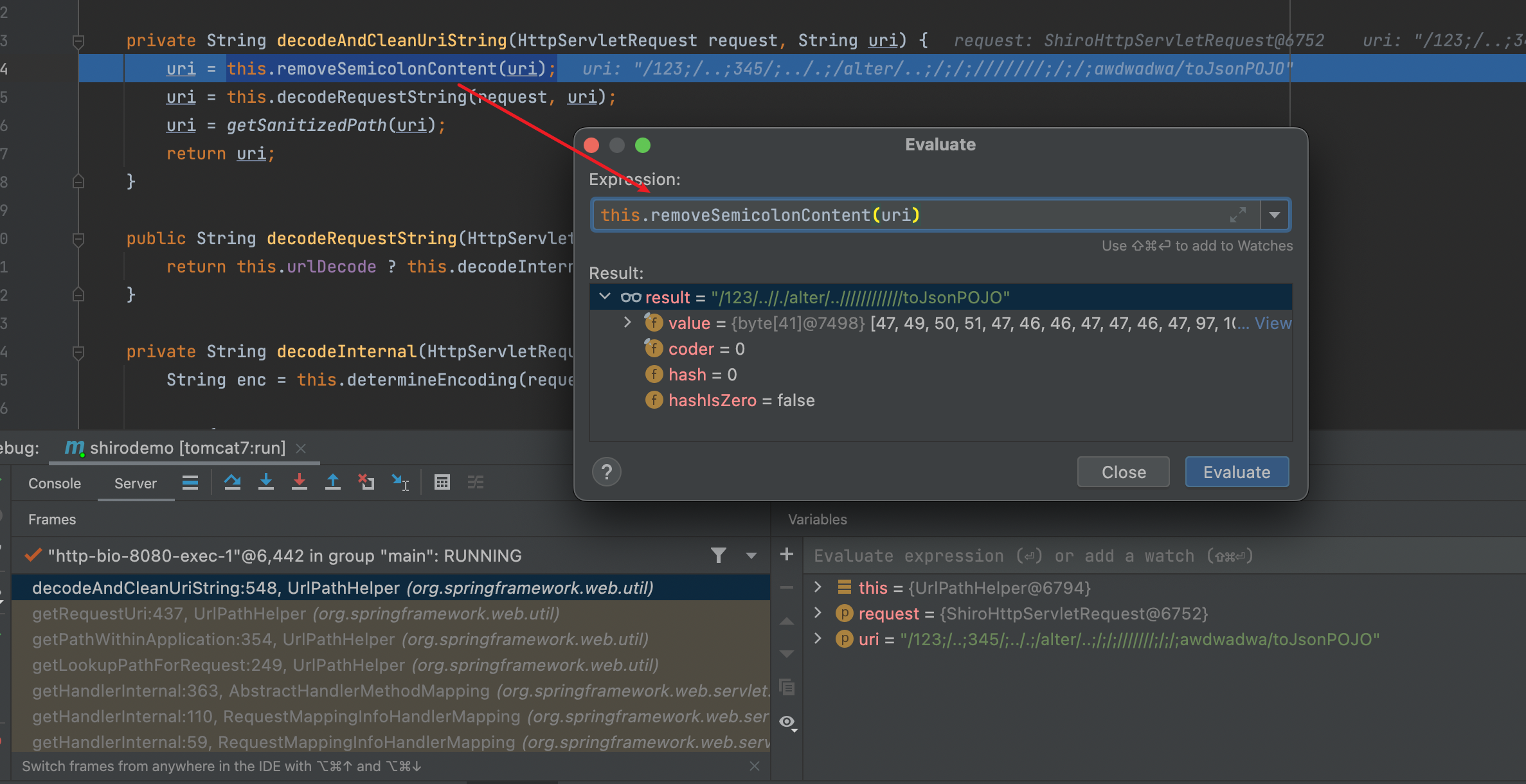Add a new watch with plus icon
Image resolution: width=1526 pixels, height=784 pixels.
787,554
